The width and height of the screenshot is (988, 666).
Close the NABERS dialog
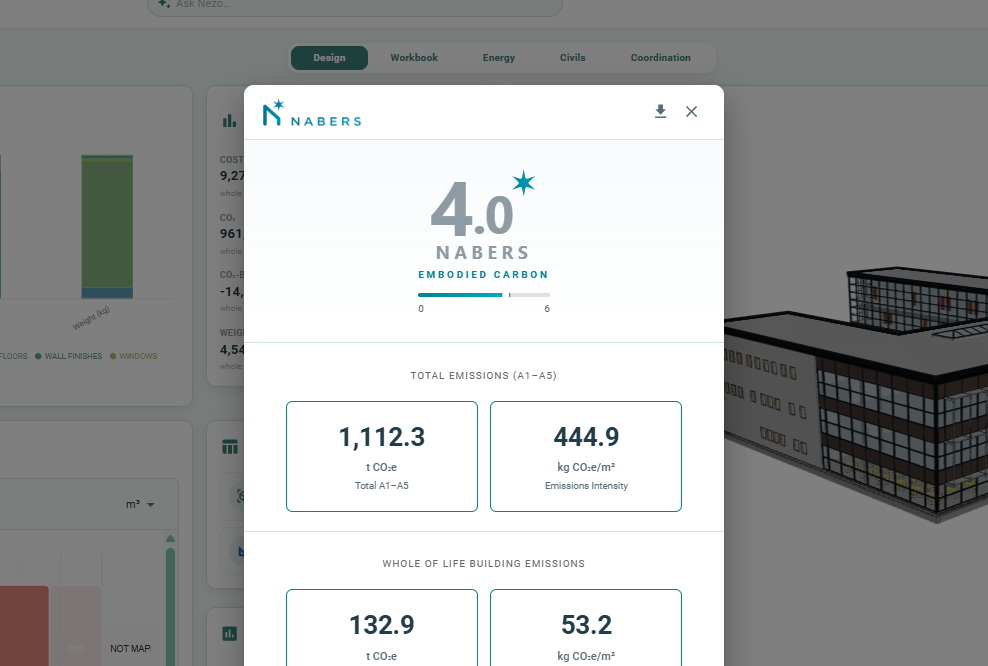click(691, 112)
